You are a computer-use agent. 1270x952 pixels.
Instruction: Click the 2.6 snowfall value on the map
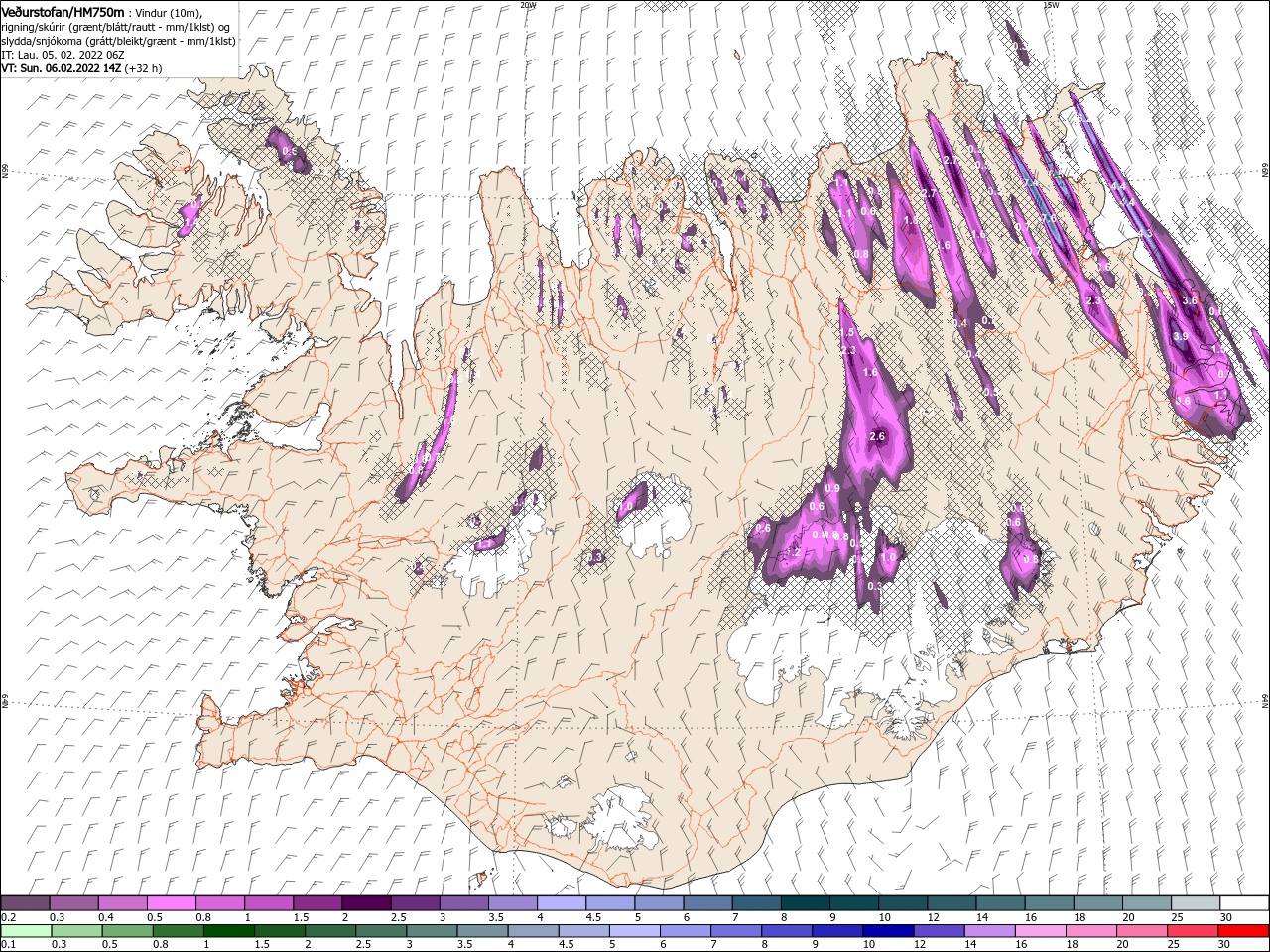(877, 436)
